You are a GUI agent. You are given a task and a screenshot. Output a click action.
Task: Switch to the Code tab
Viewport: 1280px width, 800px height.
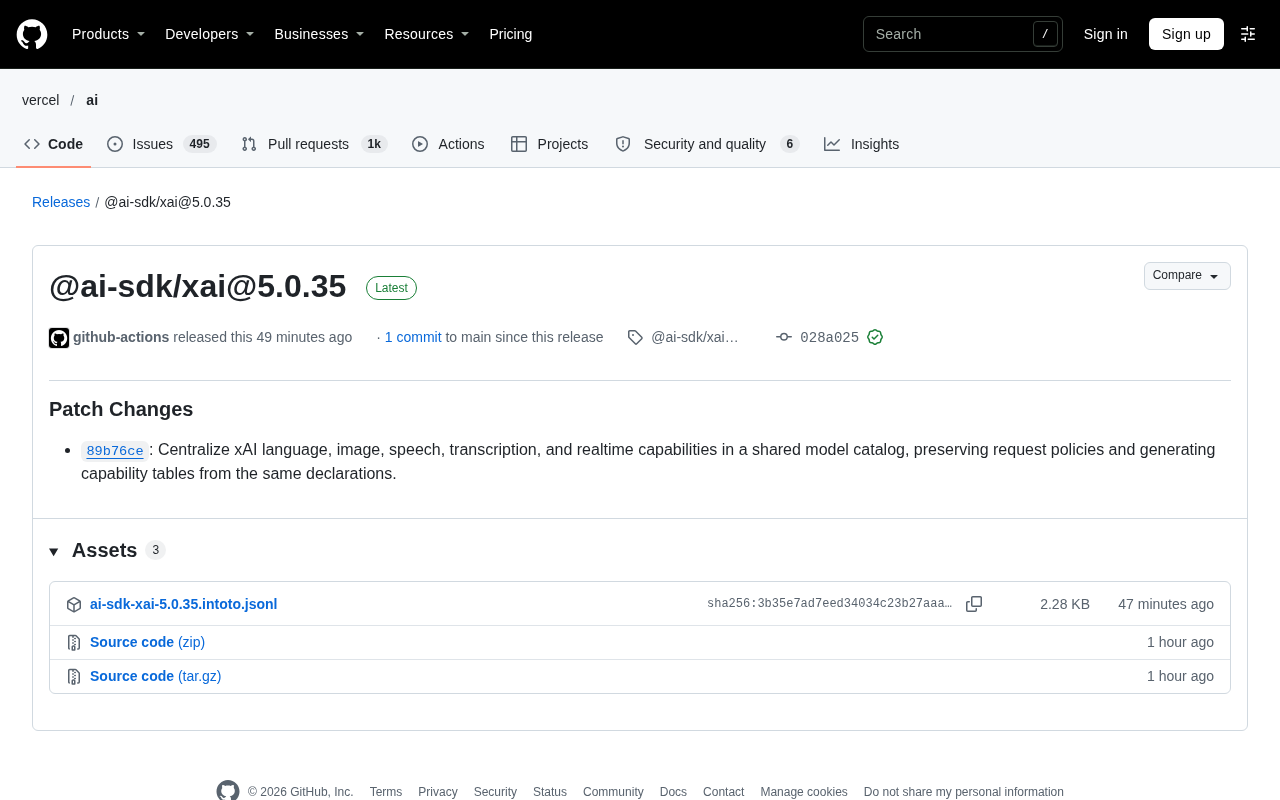(x=54, y=144)
